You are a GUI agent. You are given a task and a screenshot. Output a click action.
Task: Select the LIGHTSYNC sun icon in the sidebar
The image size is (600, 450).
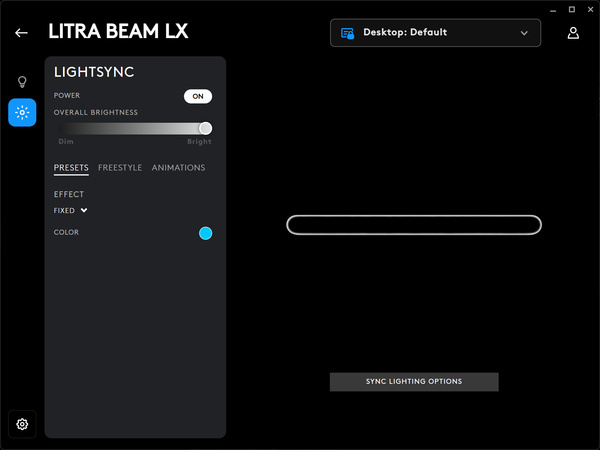pyautogui.click(x=22, y=112)
